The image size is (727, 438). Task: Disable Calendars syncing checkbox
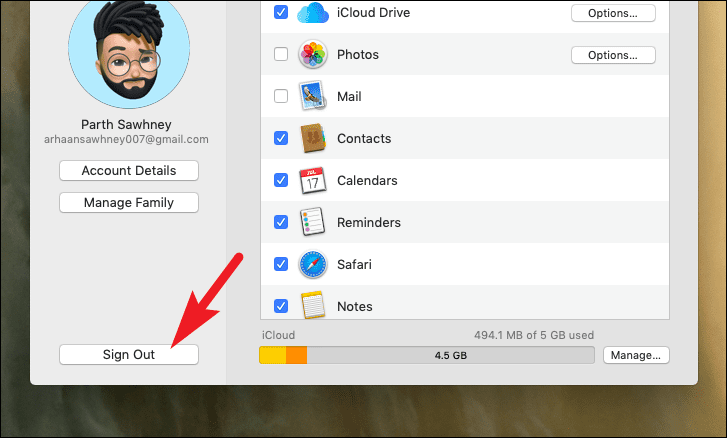click(281, 180)
